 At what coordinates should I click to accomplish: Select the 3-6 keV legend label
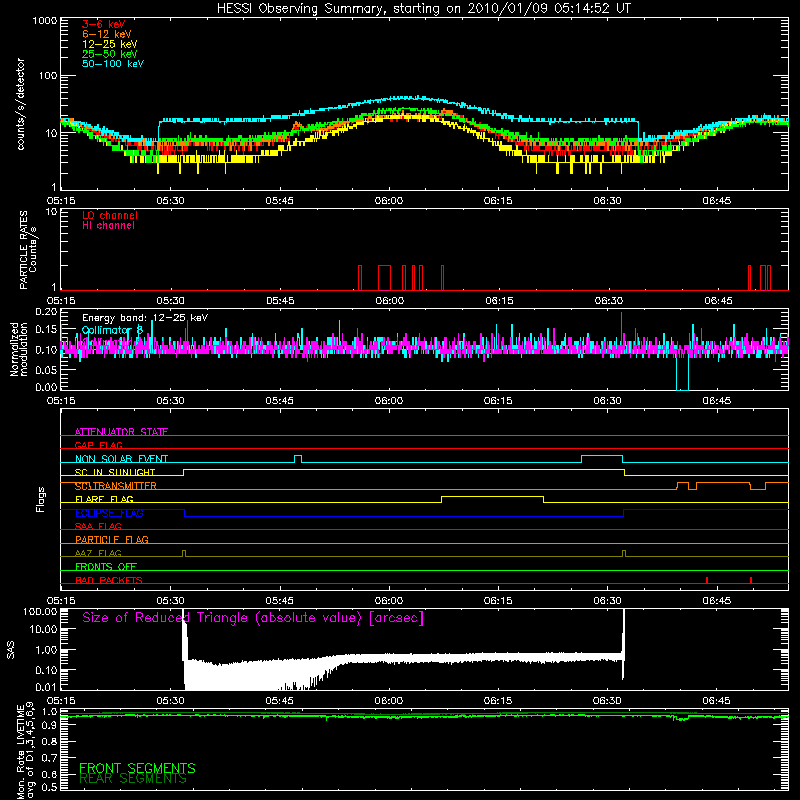pyautogui.click(x=104, y=24)
